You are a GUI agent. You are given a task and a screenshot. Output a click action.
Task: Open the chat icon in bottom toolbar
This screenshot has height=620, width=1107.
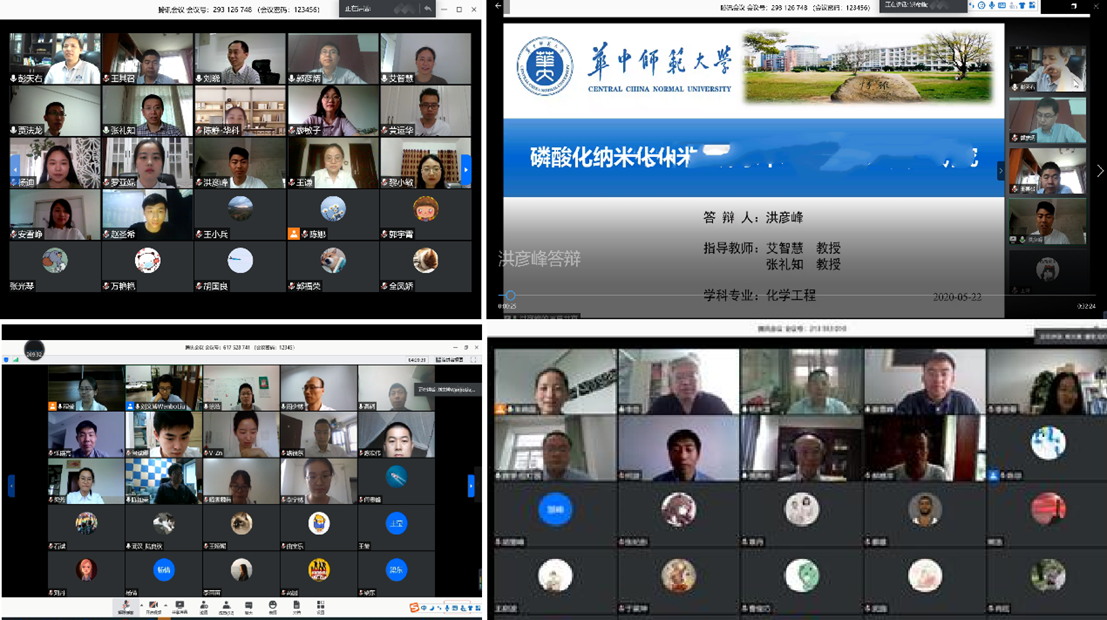(250, 606)
